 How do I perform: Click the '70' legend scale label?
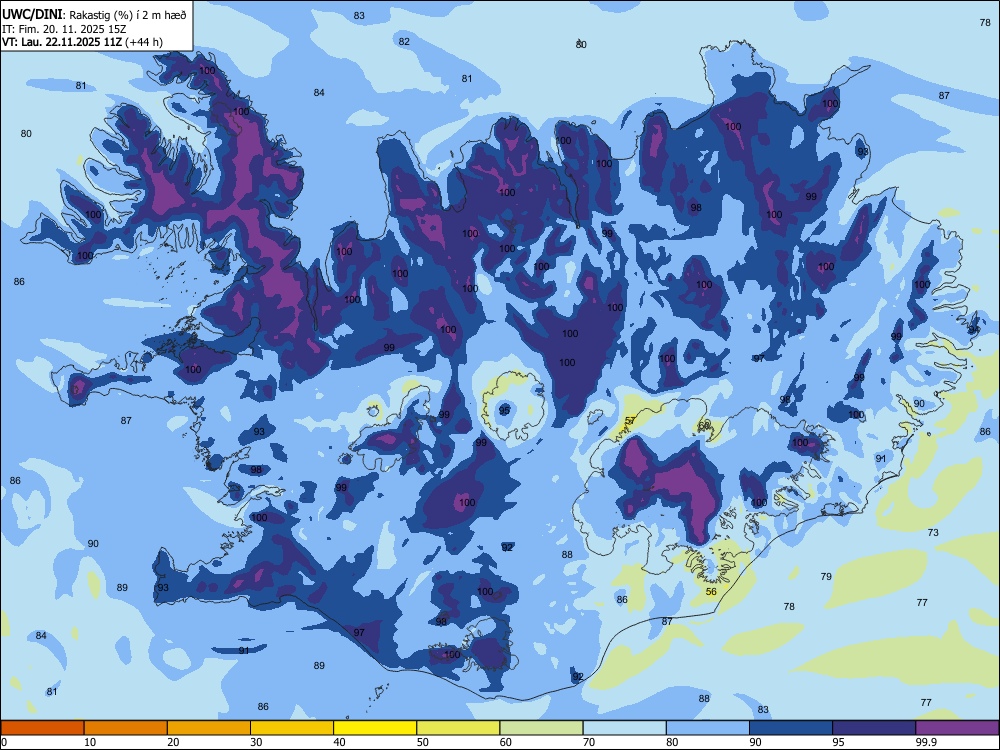tap(589, 742)
